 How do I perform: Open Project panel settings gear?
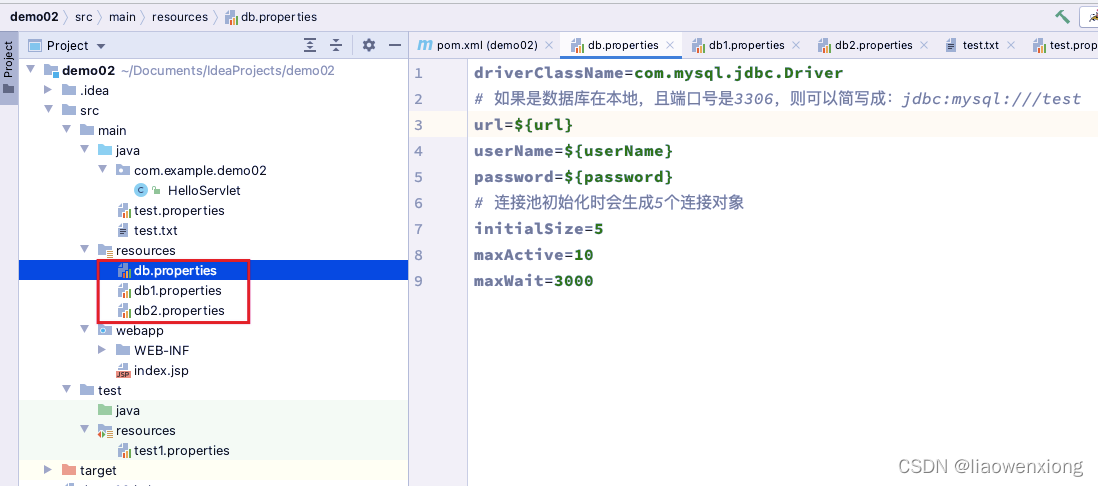pyautogui.click(x=369, y=46)
